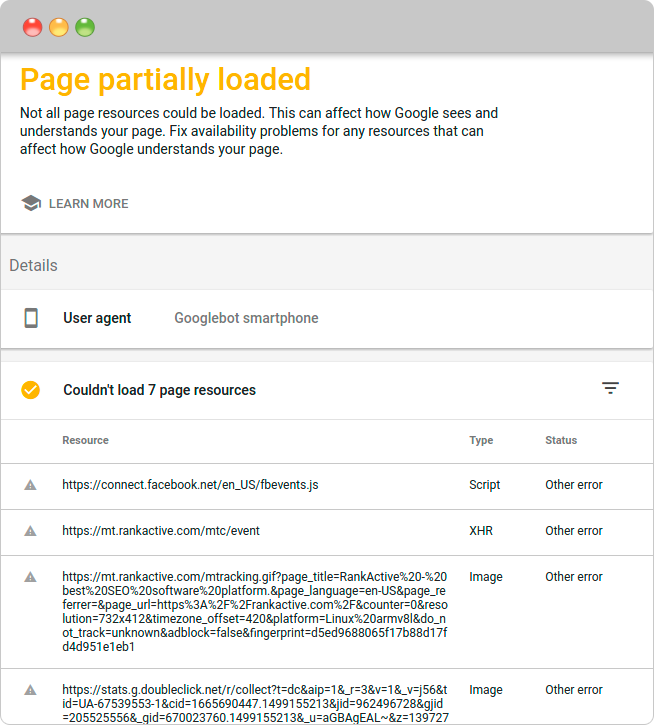
Task: Click warning triangle for mtracking.gif row
Action: 30,577
